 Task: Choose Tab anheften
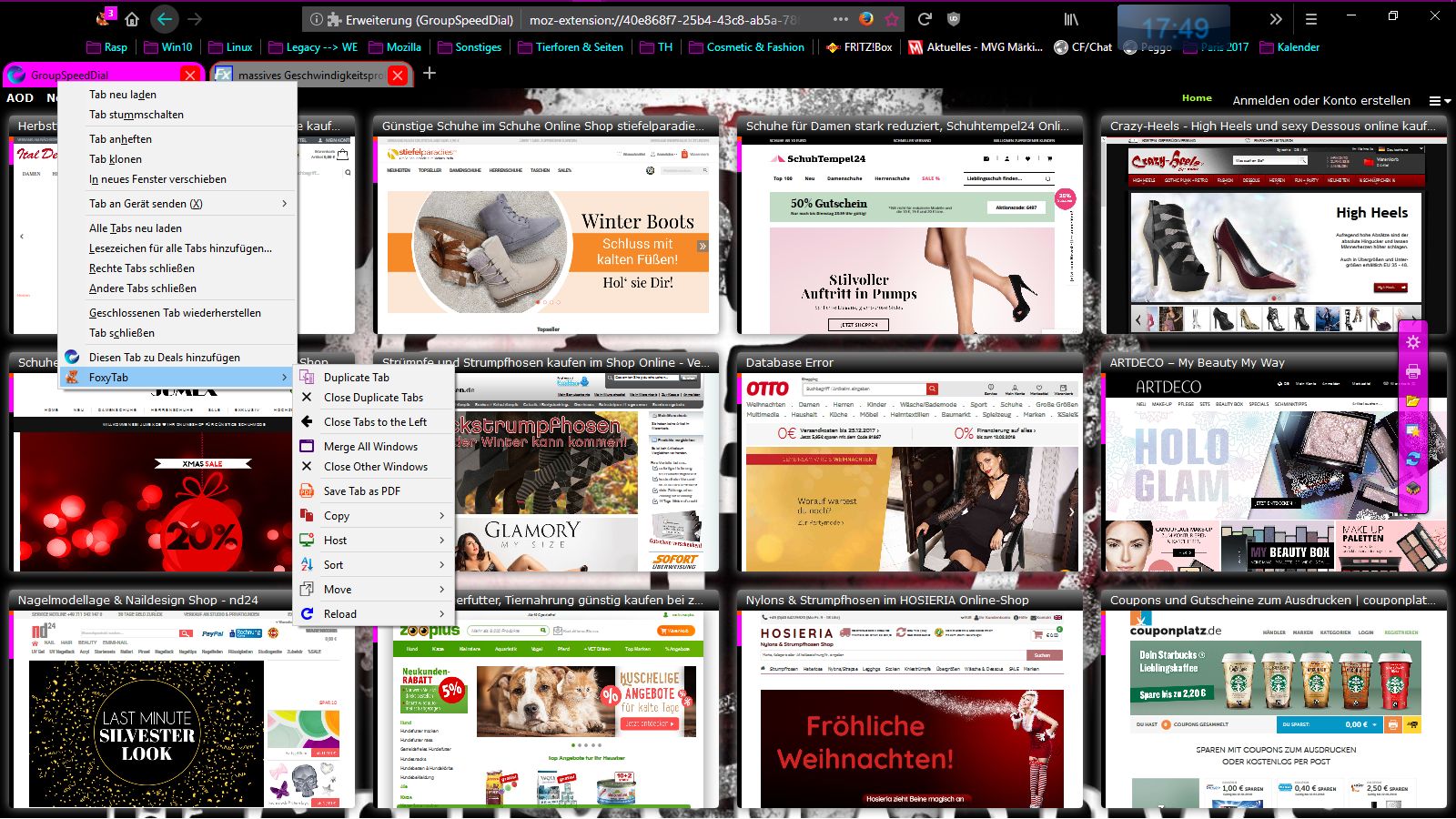[x=177, y=138]
